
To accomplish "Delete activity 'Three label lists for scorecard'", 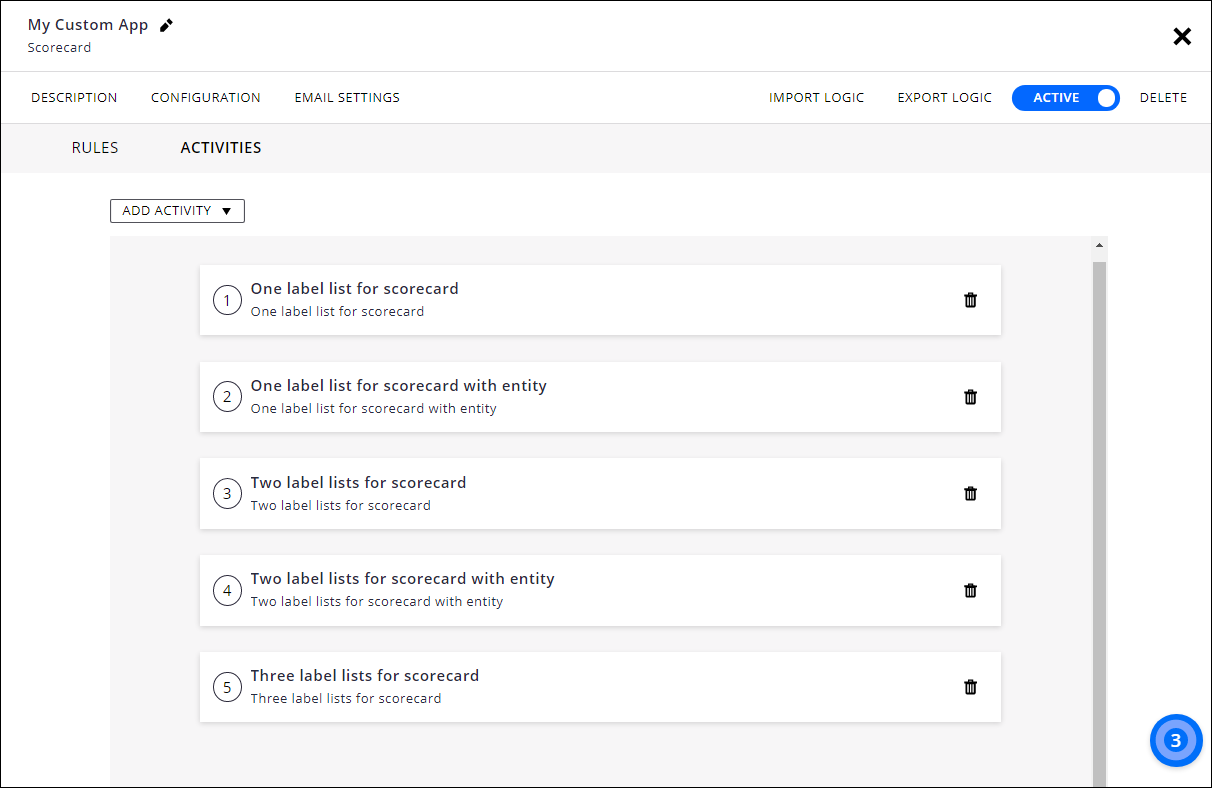I will [970, 687].
